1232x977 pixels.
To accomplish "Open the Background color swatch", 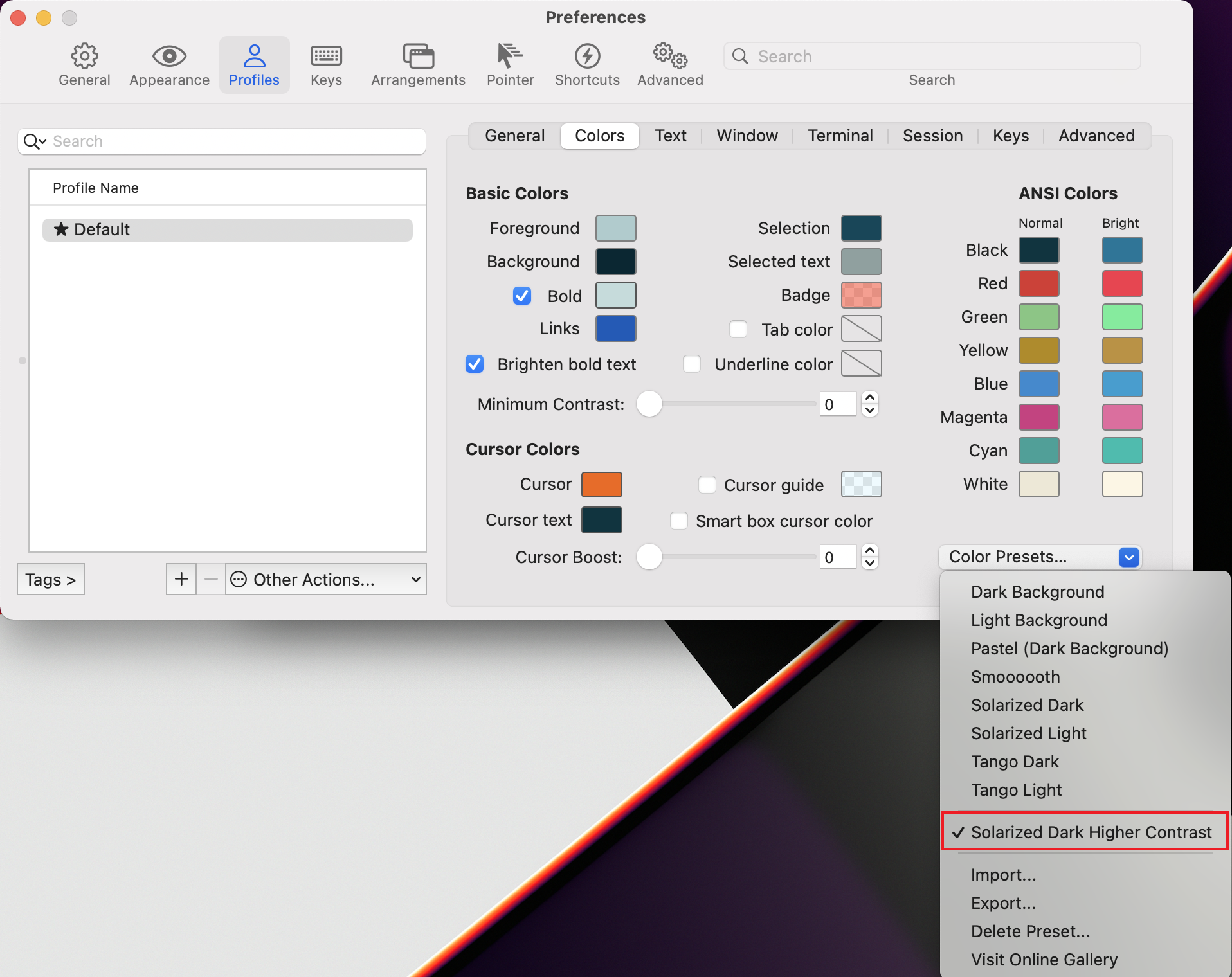I will tap(615, 262).
